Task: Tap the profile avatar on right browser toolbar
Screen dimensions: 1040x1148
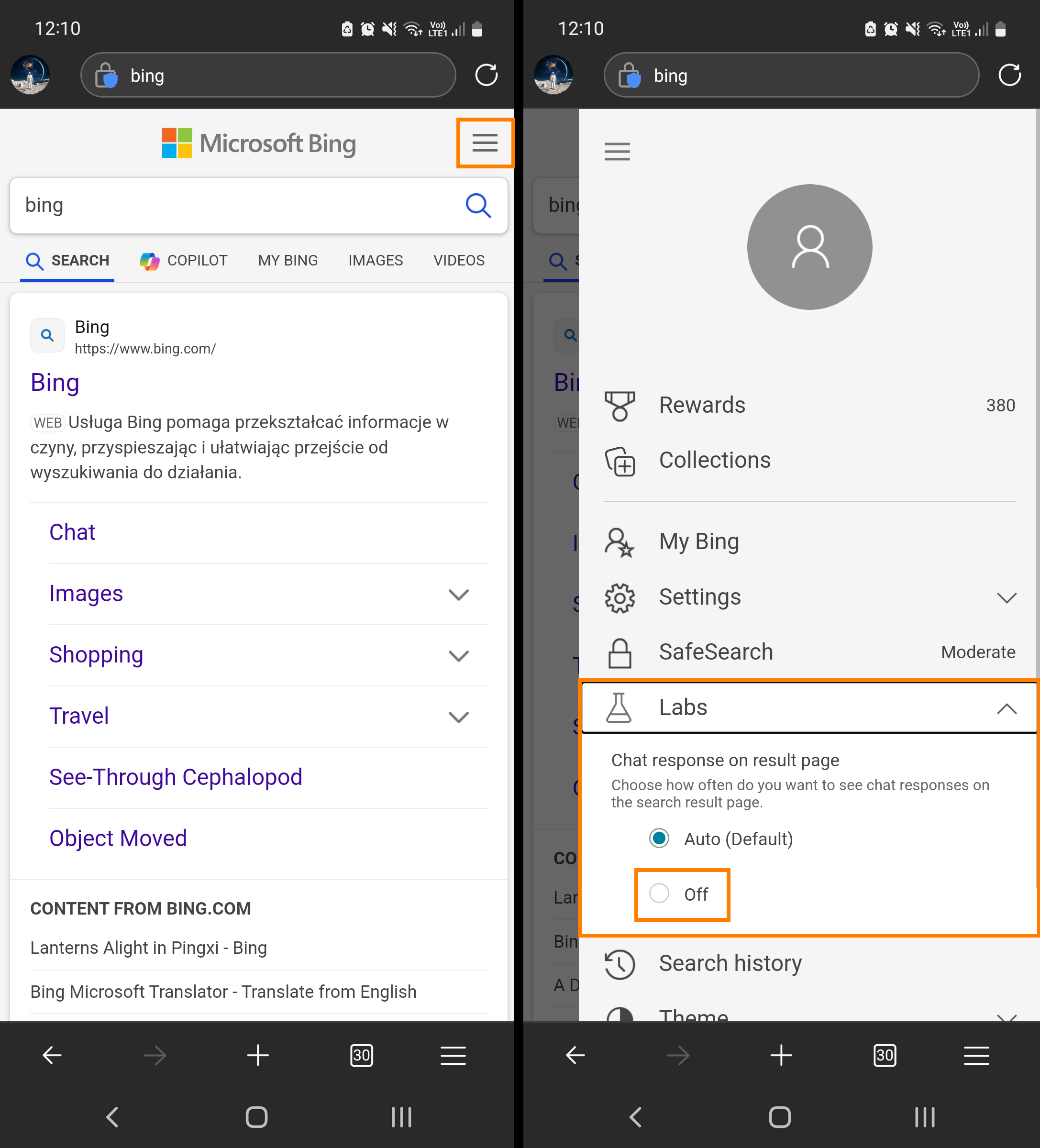Action: (553, 75)
